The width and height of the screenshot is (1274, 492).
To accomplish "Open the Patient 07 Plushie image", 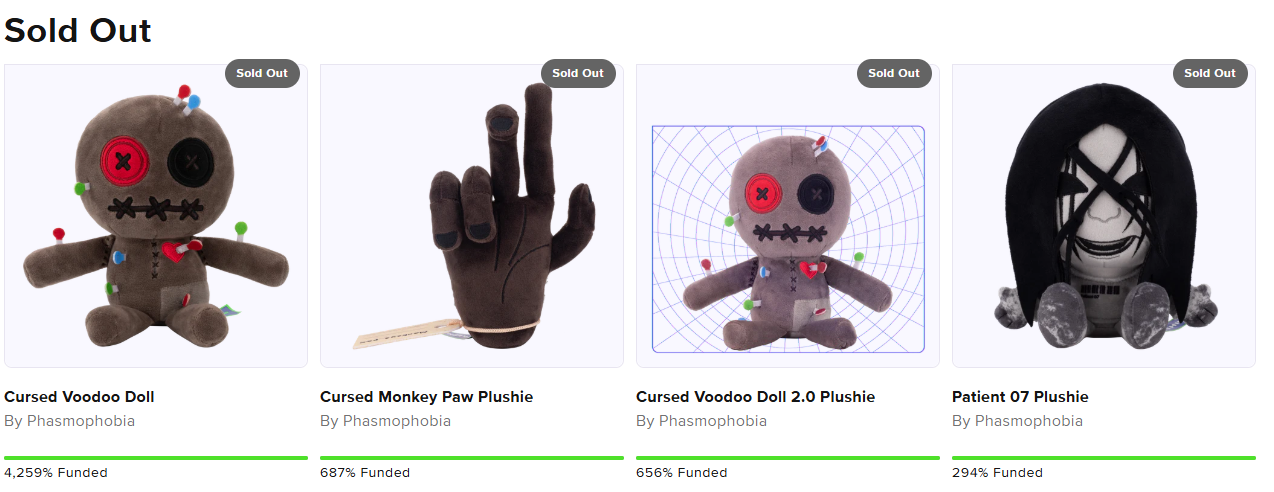I will tap(1104, 216).
